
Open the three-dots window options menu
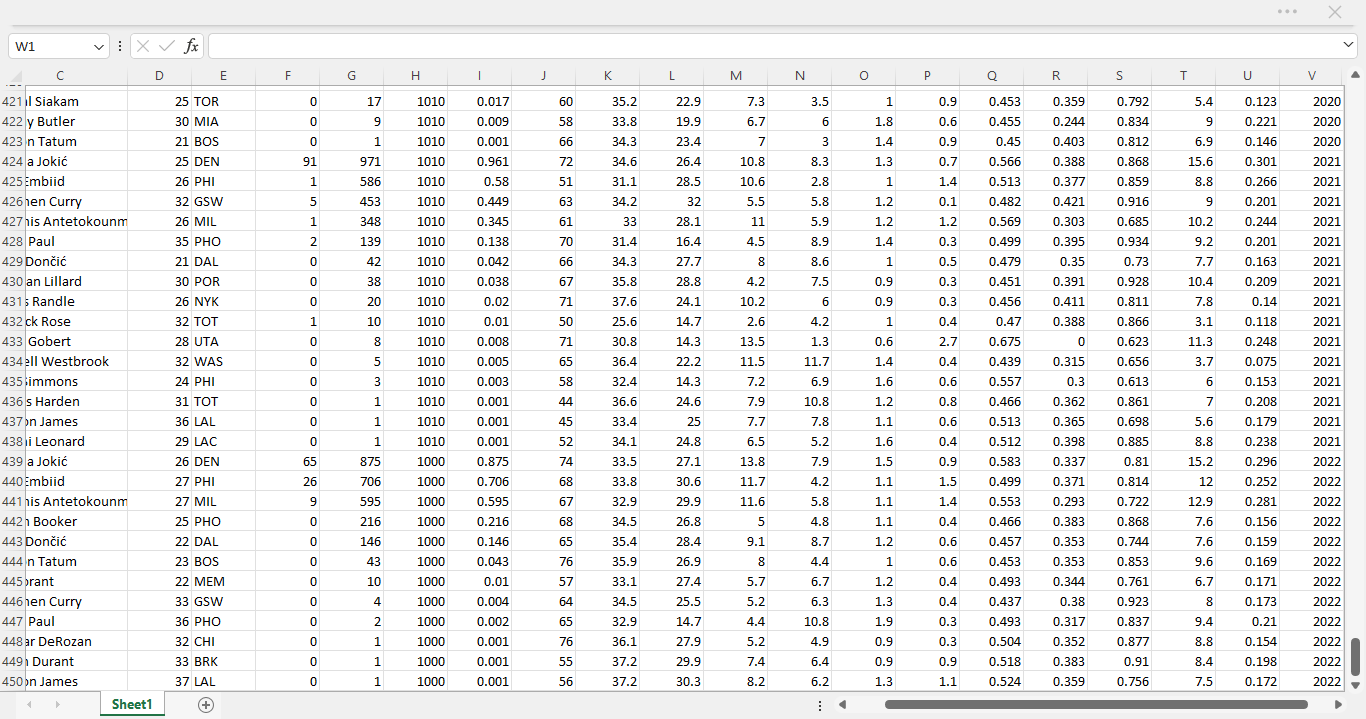click(1287, 11)
